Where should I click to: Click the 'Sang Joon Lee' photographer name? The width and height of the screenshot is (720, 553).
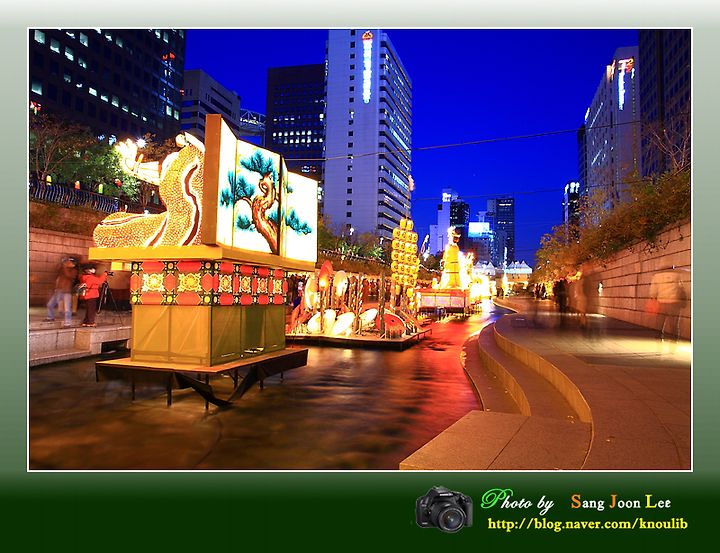tap(621, 502)
